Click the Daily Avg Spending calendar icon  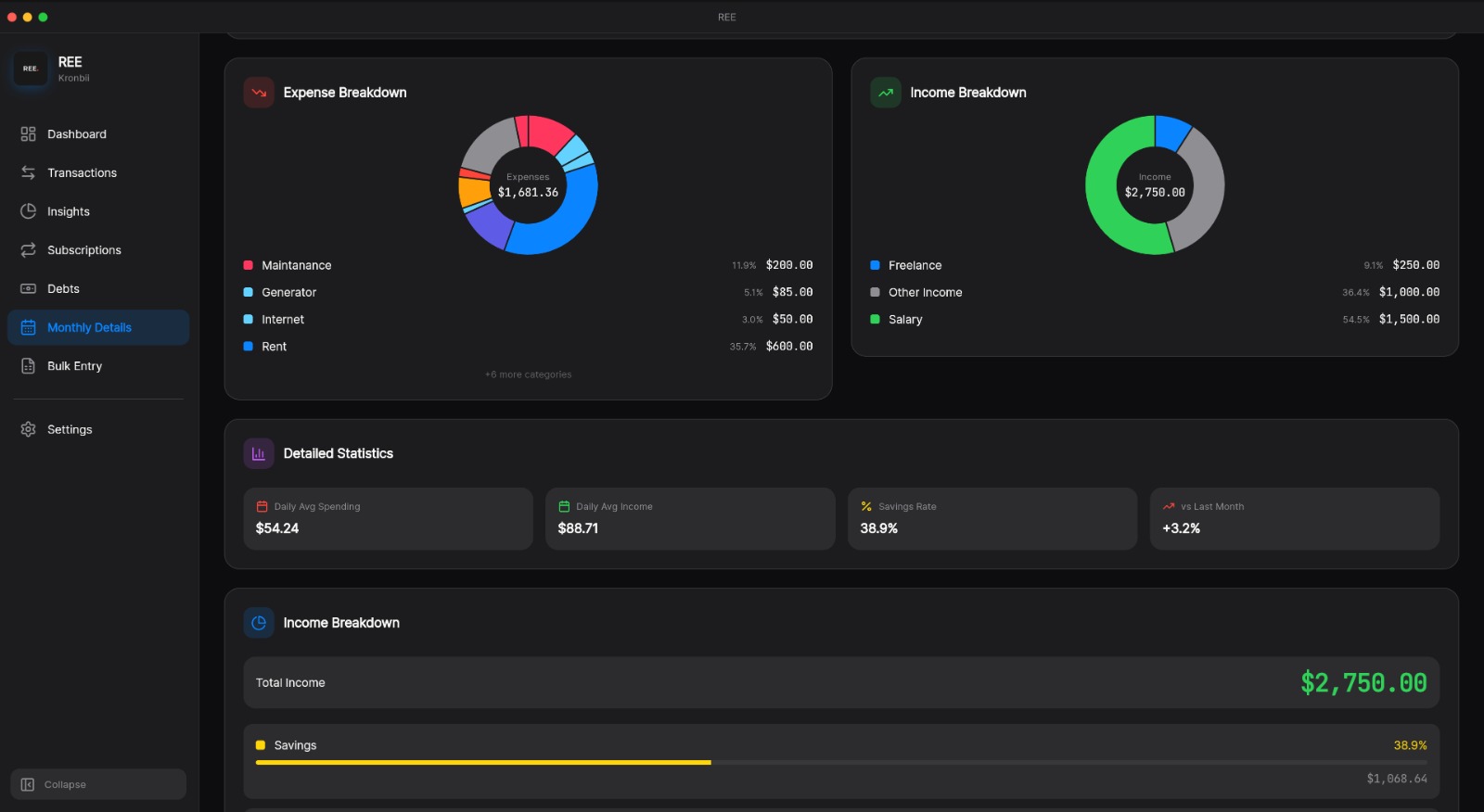(262, 506)
